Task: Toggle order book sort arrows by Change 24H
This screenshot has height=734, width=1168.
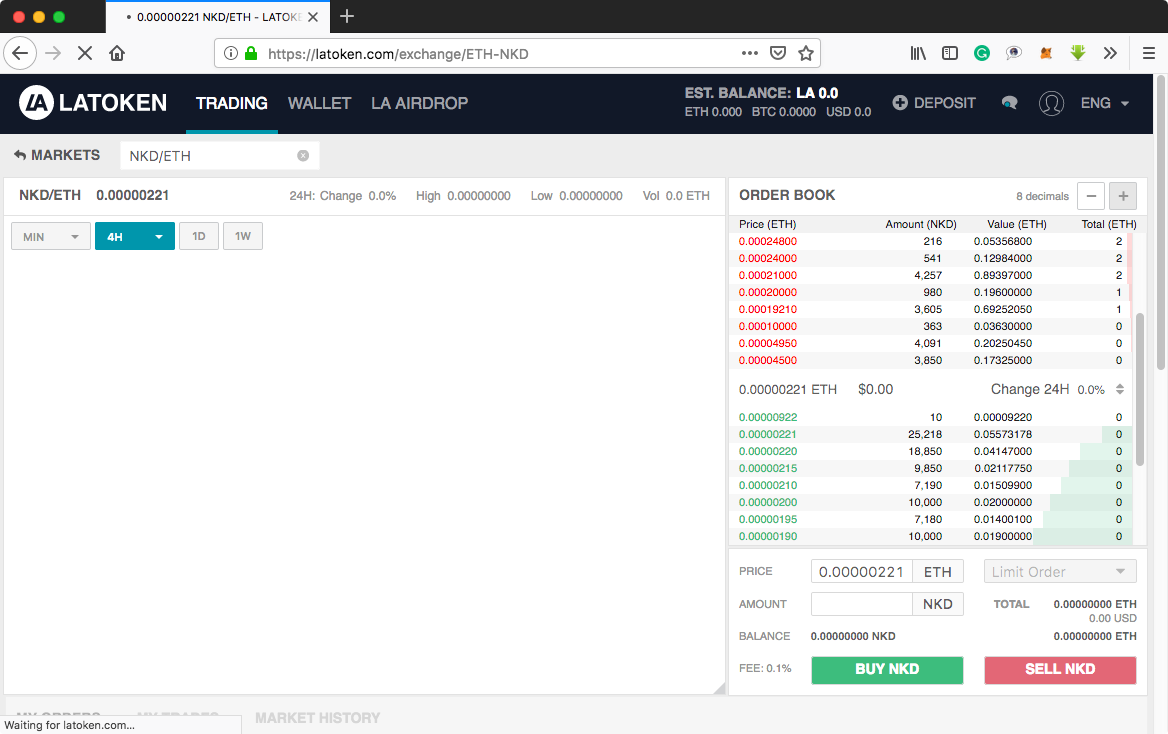Action: (1120, 389)
